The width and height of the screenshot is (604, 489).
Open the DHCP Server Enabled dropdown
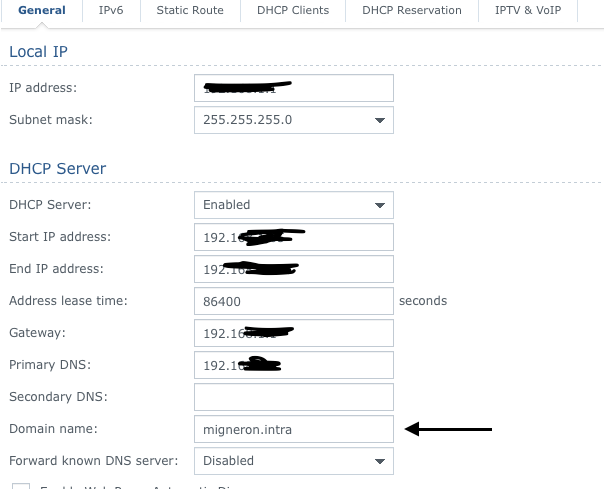pos(293,205)
